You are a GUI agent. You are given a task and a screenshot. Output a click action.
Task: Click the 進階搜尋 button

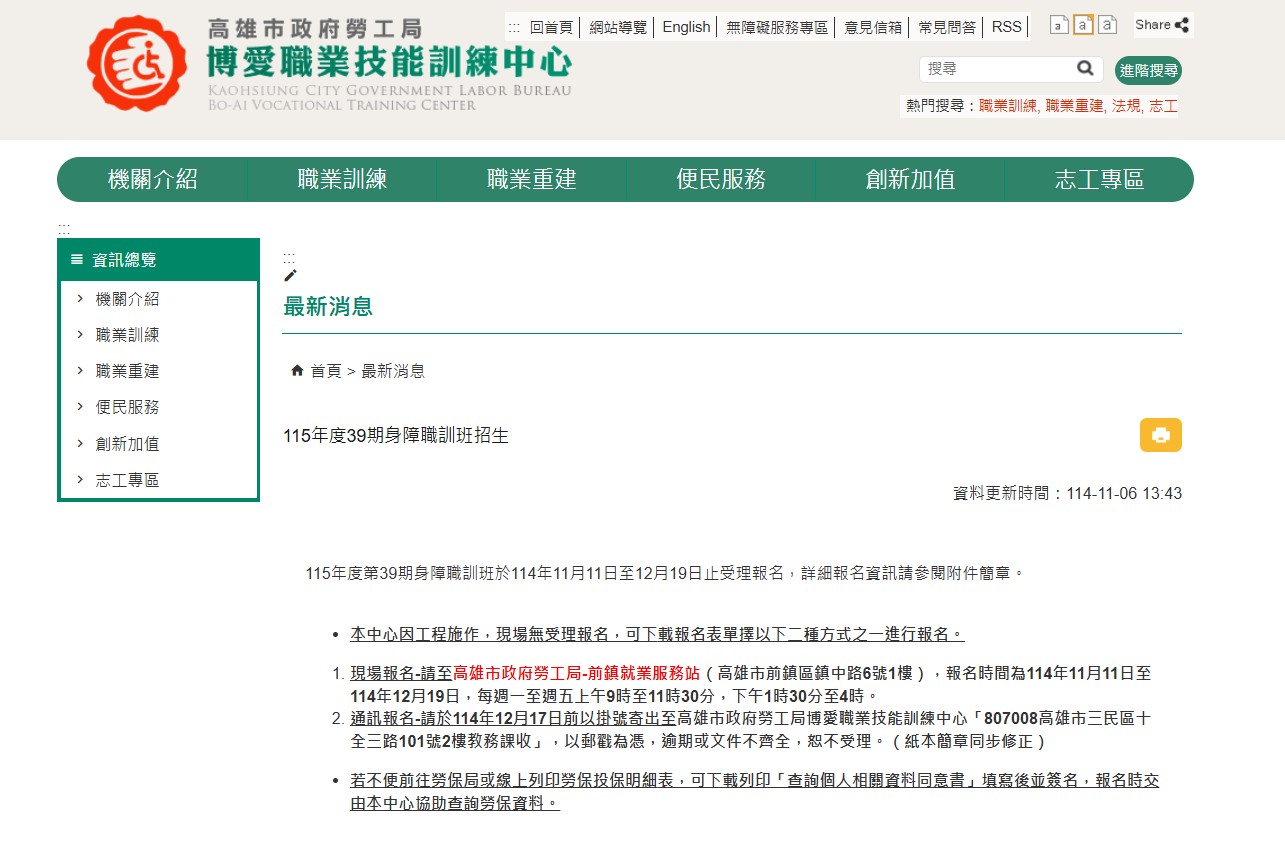click(x=1148, y=71)
